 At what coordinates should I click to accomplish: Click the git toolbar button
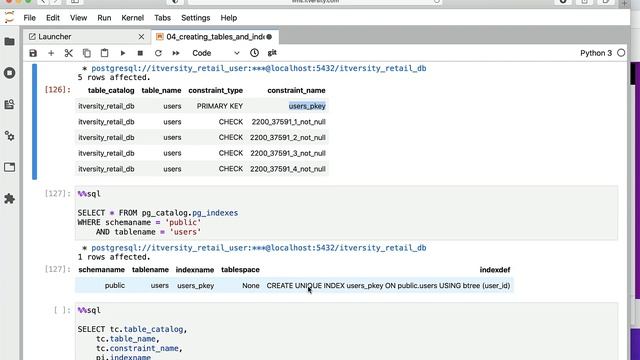pos(272,53)
